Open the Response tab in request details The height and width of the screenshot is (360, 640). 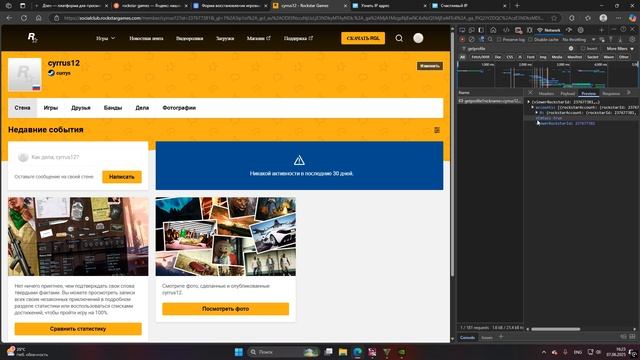[x=611, y=93]
